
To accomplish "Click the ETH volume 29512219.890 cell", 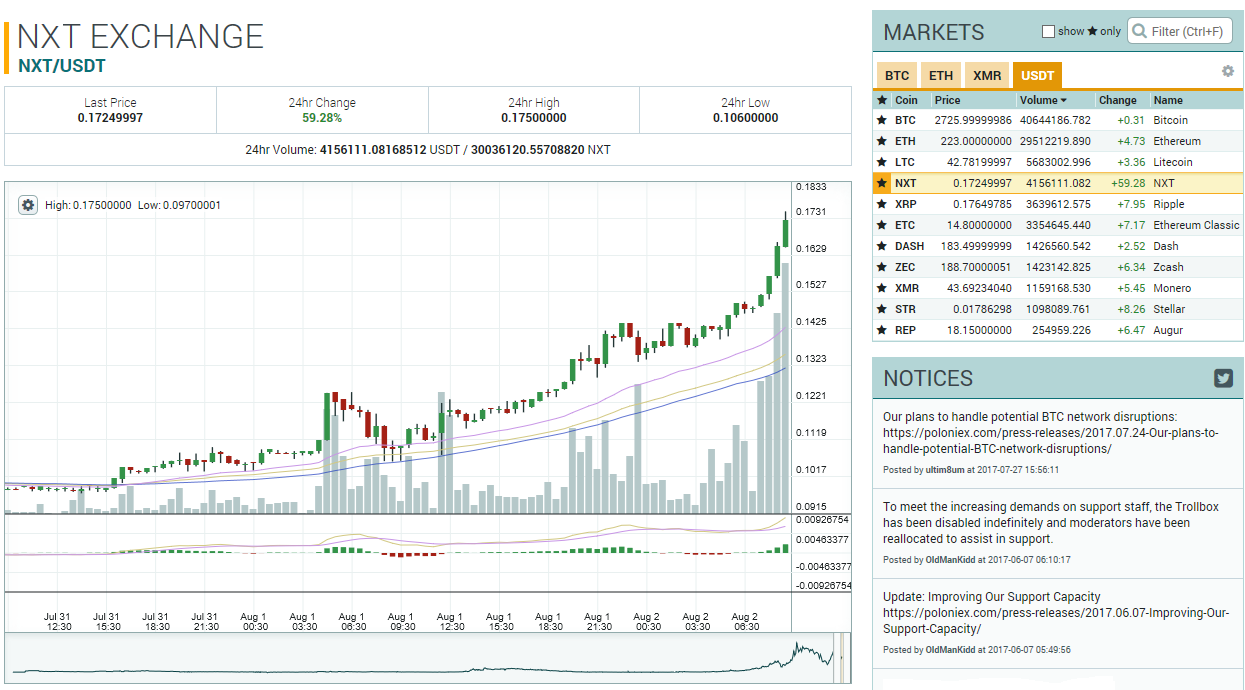I will 1055,141.
